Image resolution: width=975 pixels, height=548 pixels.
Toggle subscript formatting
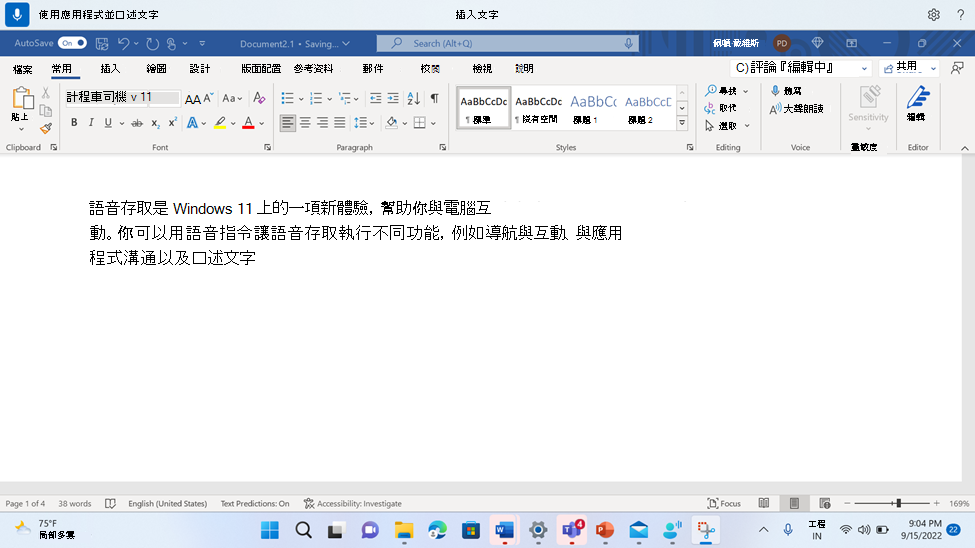155,123
